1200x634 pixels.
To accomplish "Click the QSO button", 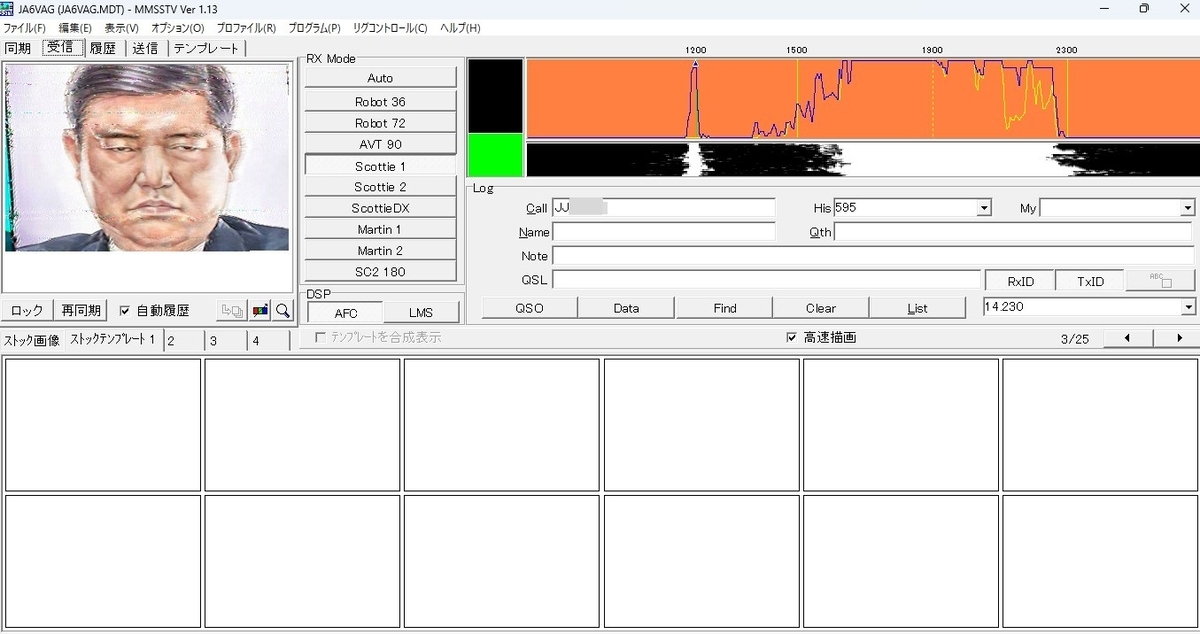I will (529, 308).
